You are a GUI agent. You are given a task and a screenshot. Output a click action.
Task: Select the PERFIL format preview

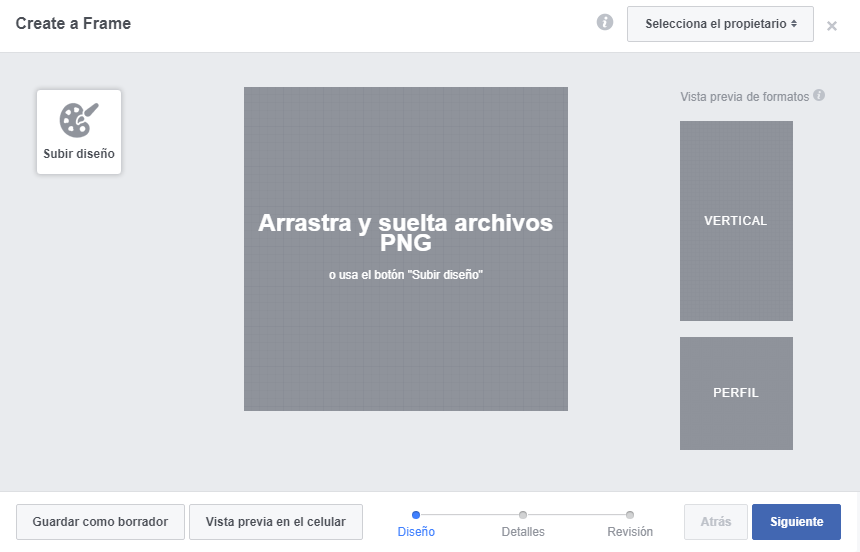[x=736, y=393]
